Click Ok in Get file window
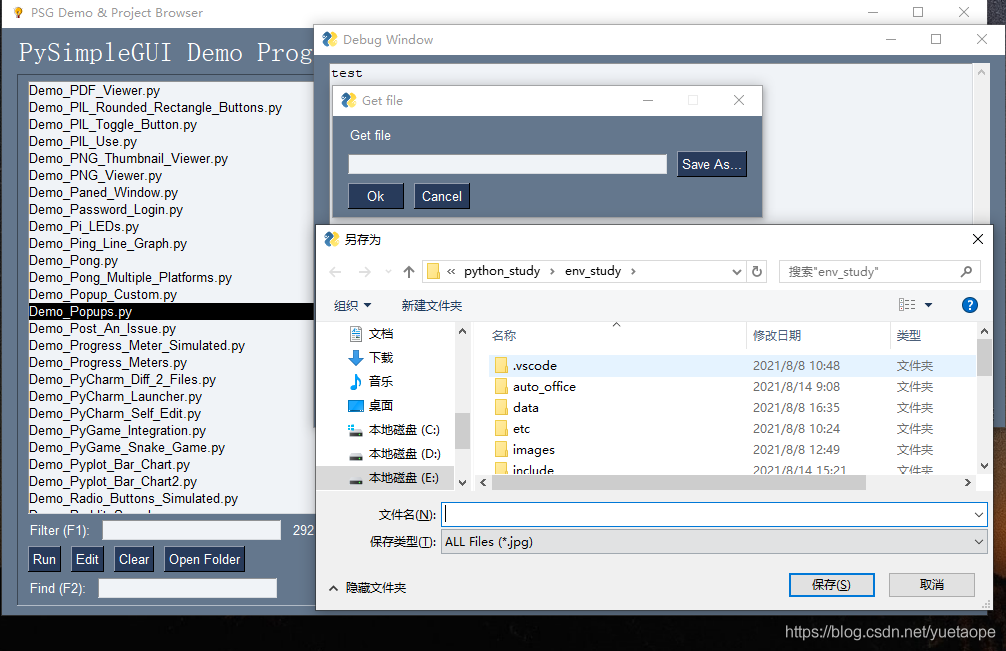The width and height of the screenshot is (1006, 651). click(376, 196)
